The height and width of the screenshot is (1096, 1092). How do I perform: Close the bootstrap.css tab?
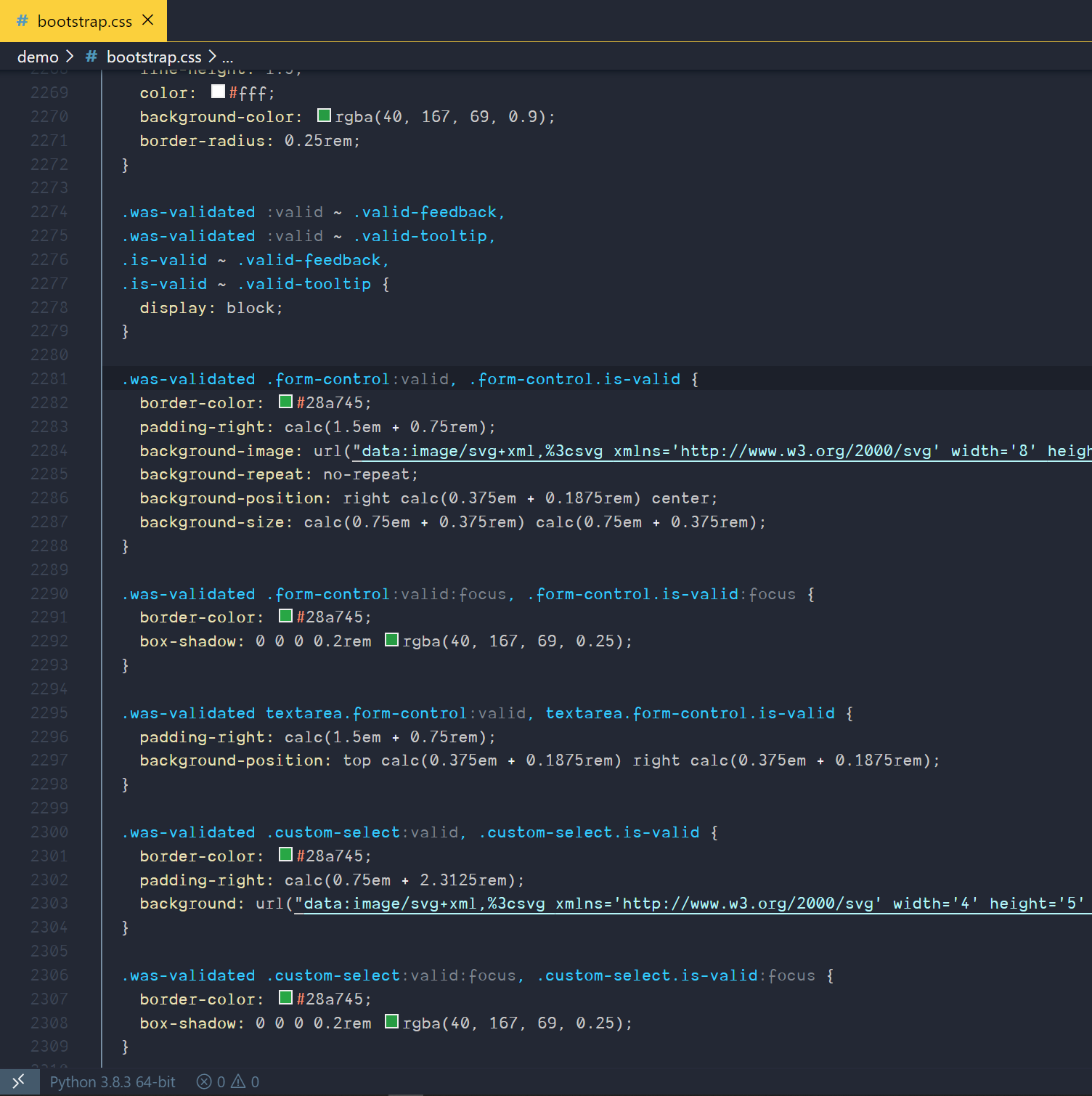point(148,20)
